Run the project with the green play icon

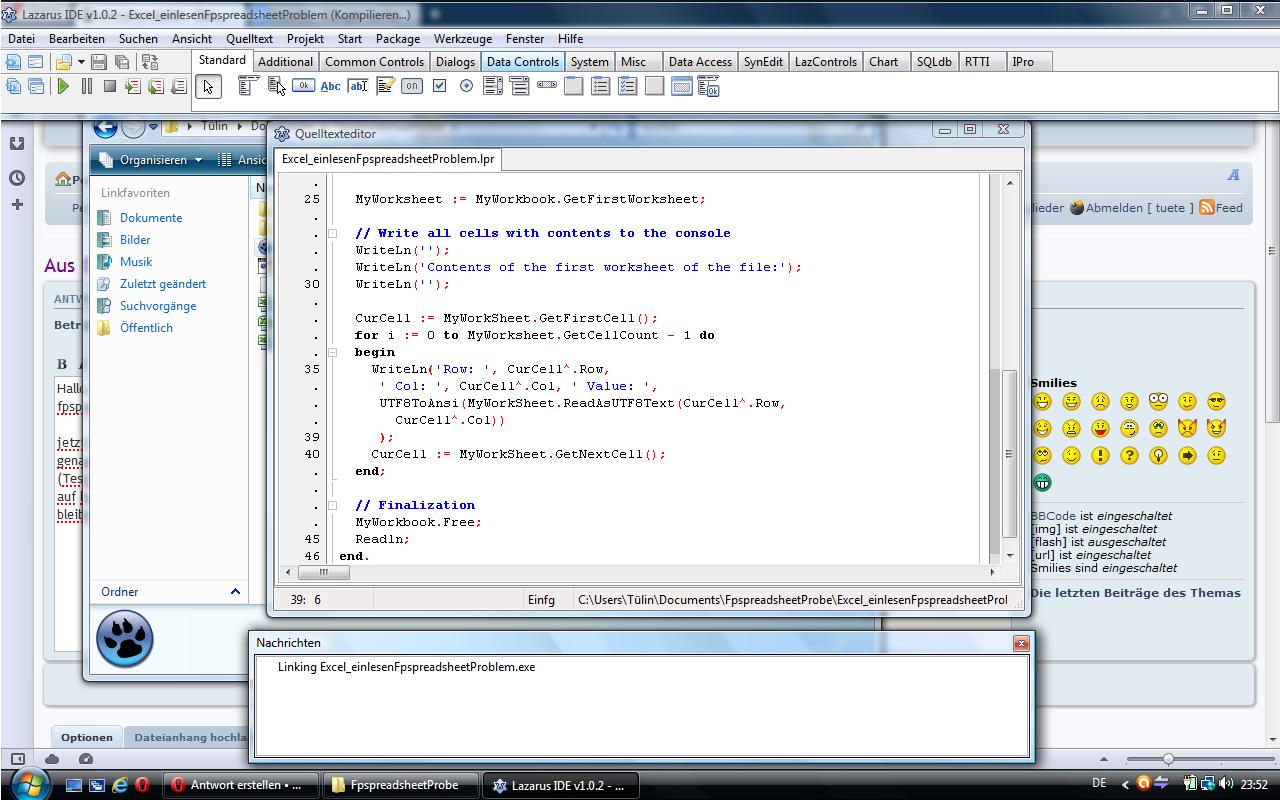click(x=63, y=87)
